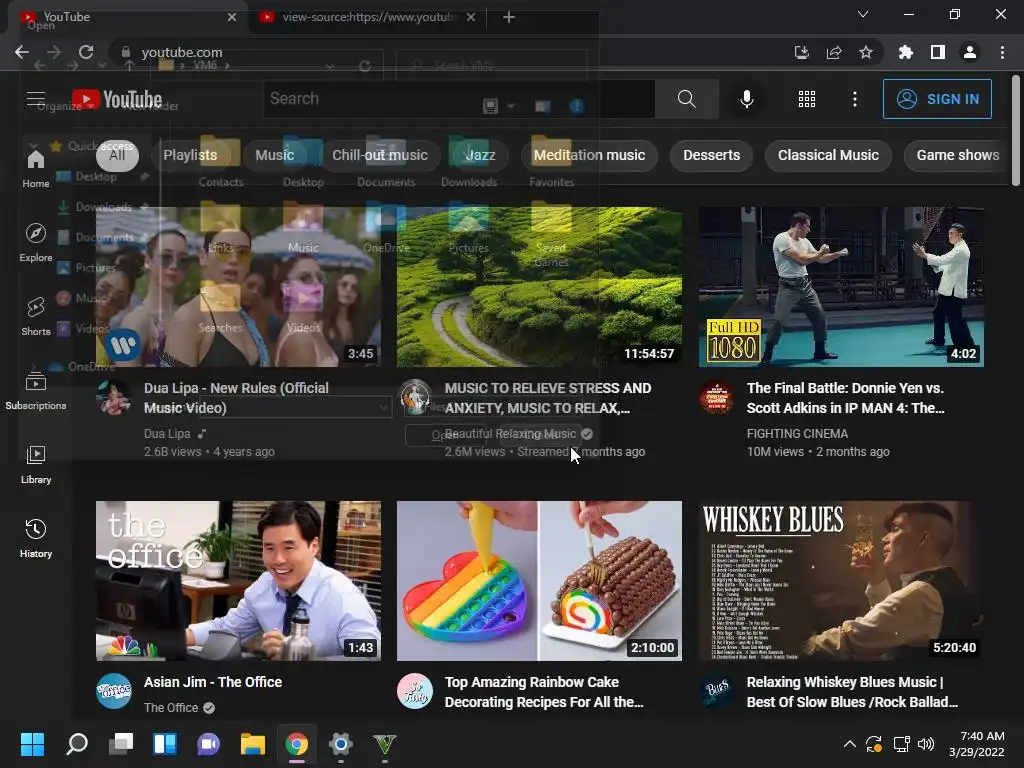
Task: Open a new browser tab
Action: pyautogui.click(x=509, y=17)
